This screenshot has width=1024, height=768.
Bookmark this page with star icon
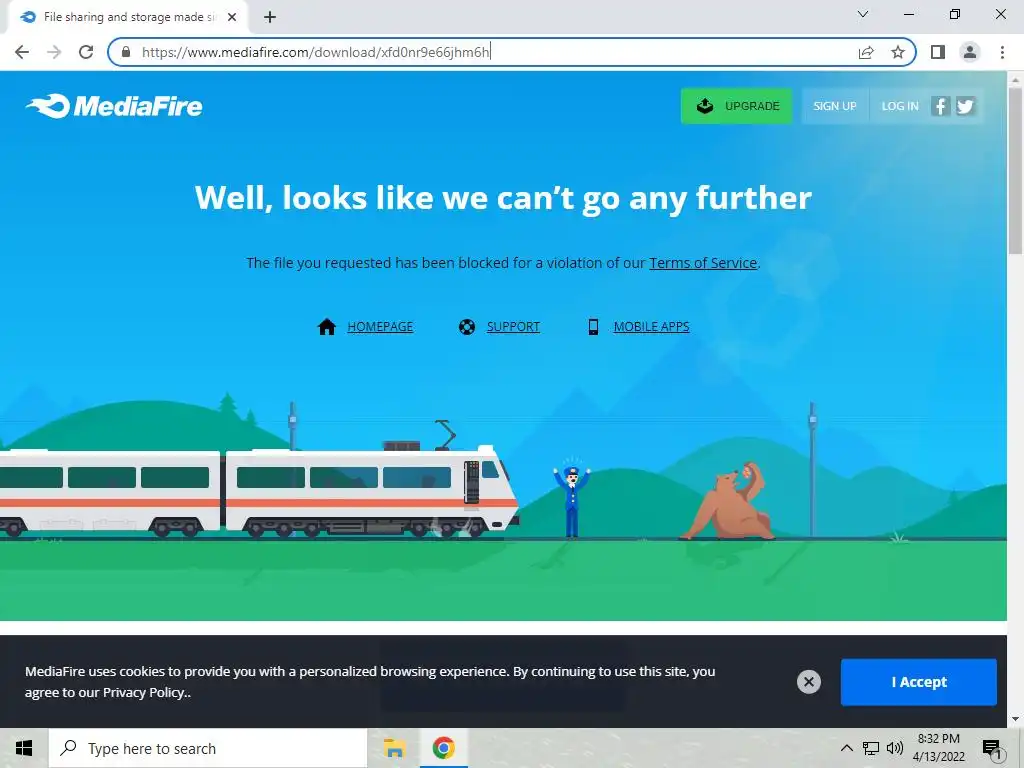pyautogui.click(x=898, y=52)
